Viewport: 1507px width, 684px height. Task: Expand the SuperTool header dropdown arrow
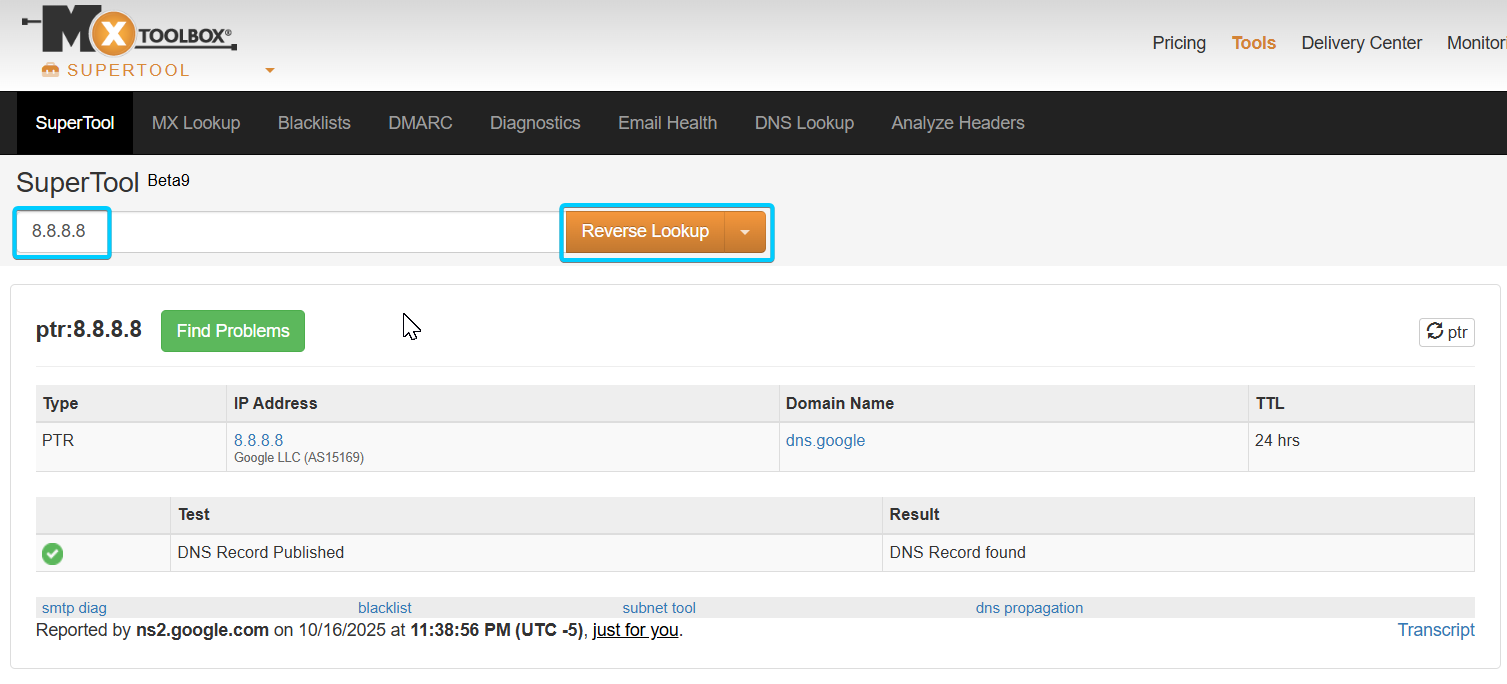(x=270, y=71)
